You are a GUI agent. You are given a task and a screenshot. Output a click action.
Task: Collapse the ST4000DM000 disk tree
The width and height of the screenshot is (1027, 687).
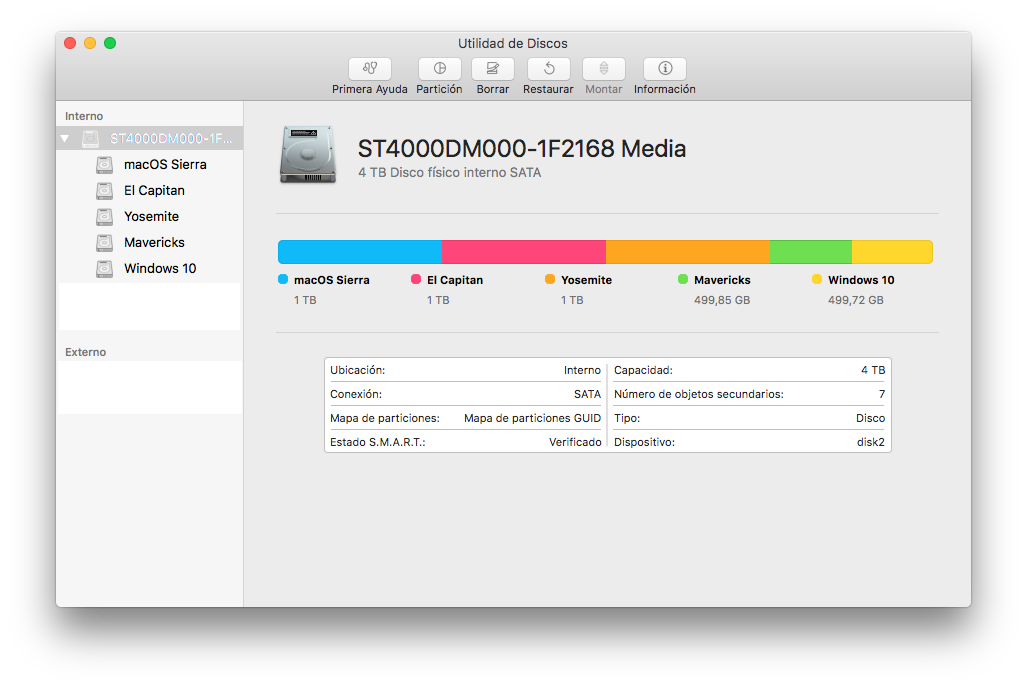coord(65,139)
